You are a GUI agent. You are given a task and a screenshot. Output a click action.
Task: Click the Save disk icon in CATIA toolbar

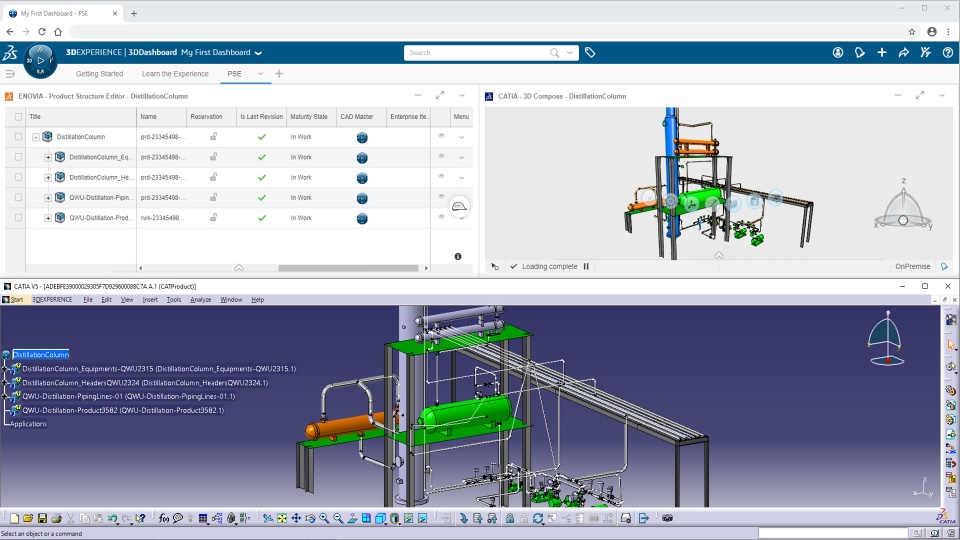(x=42, y=519)
